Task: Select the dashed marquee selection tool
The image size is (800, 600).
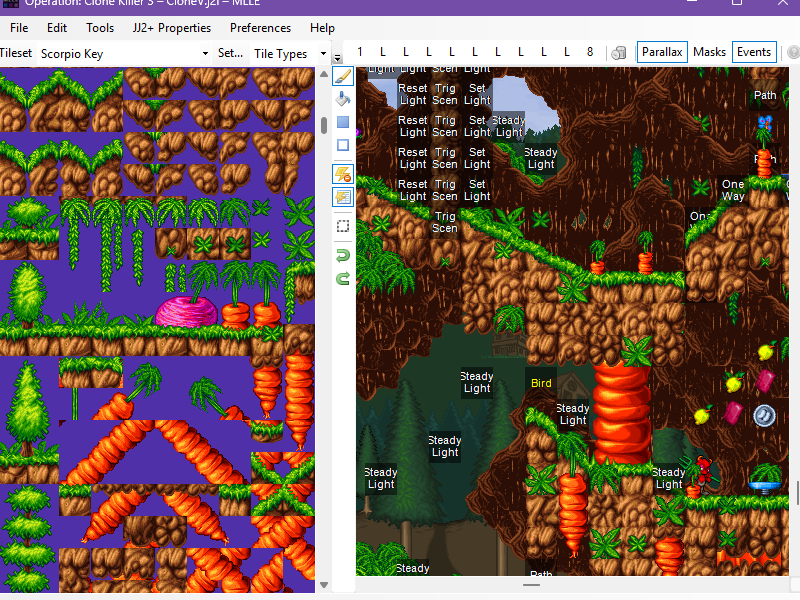Action: [x=343, y=226]
